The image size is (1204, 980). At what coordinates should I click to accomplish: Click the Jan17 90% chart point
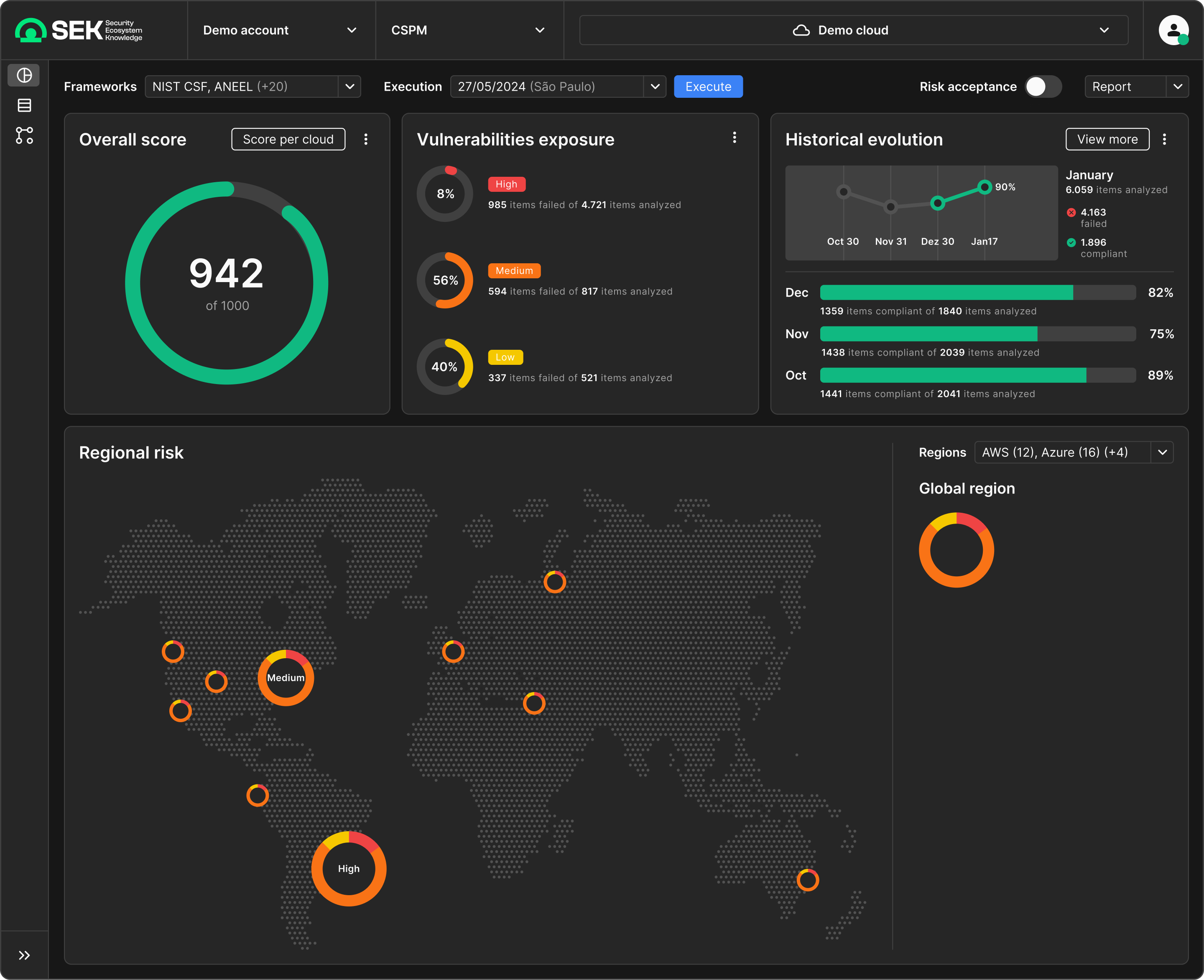tap(985, 187)
